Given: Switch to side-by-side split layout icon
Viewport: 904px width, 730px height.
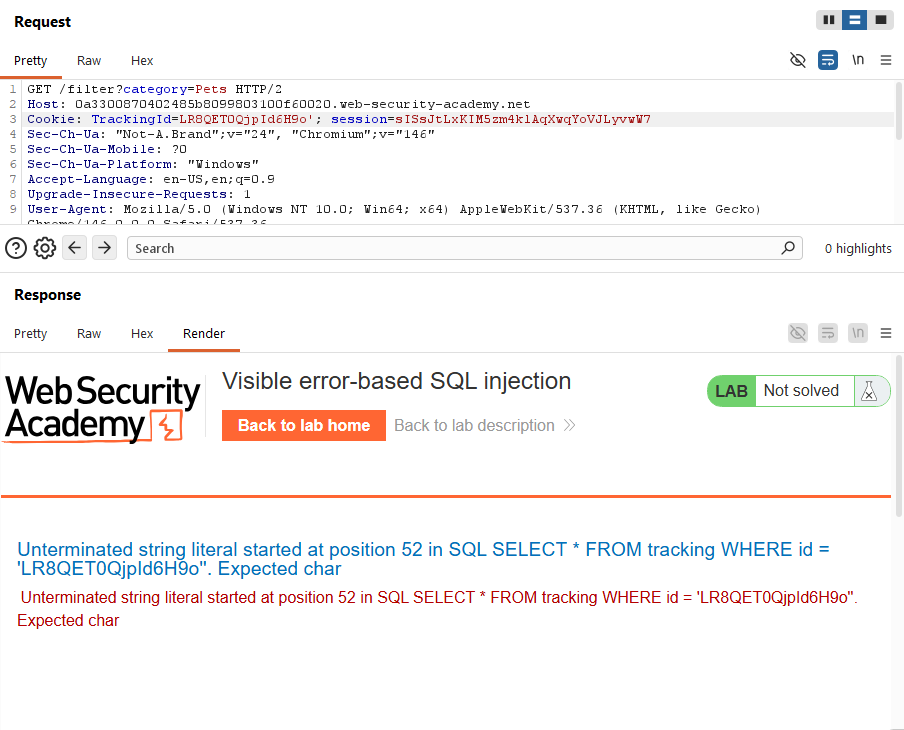Looking at the screenshot, I should point(828,20).
